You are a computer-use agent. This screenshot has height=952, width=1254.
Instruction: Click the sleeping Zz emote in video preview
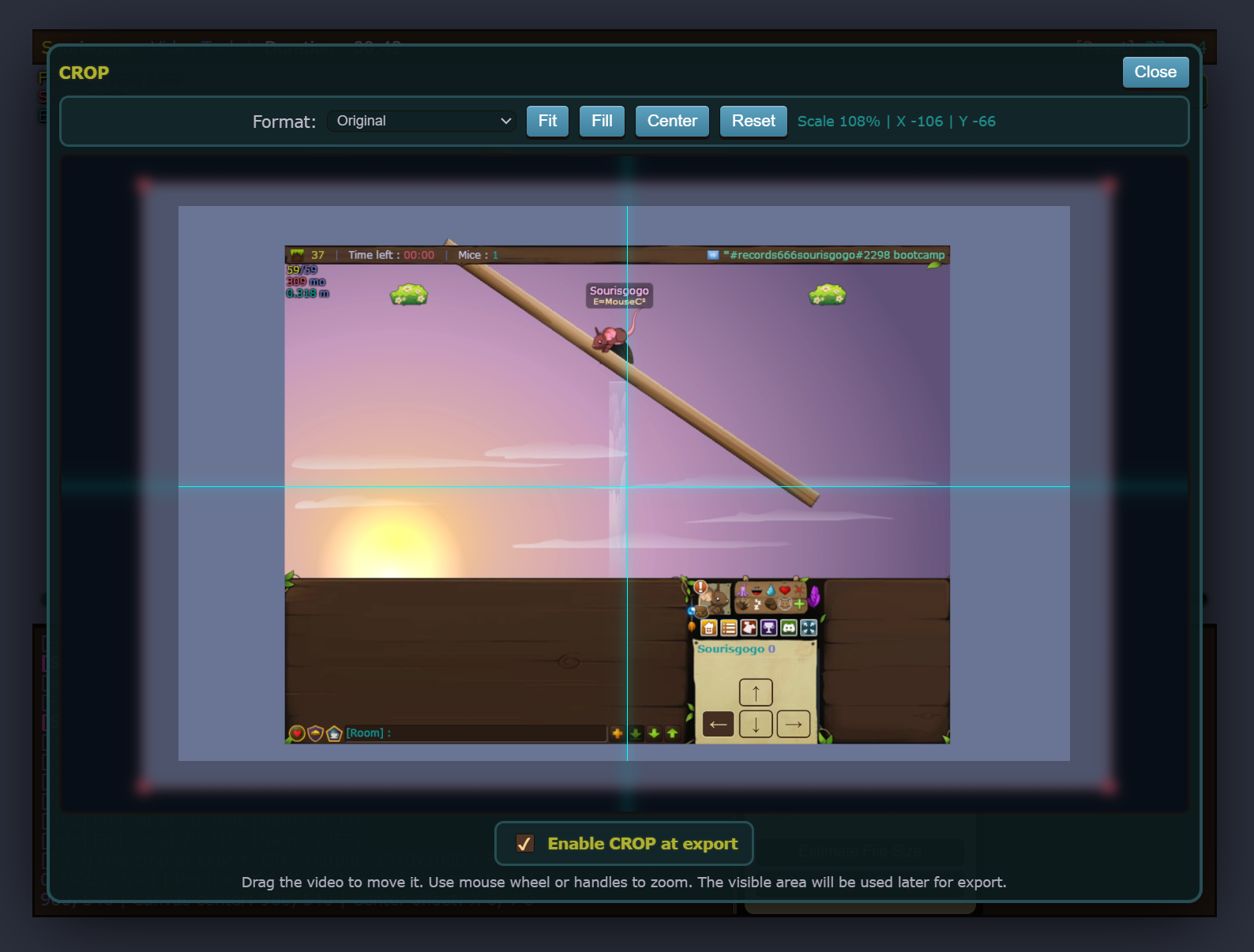pos(757,605)
